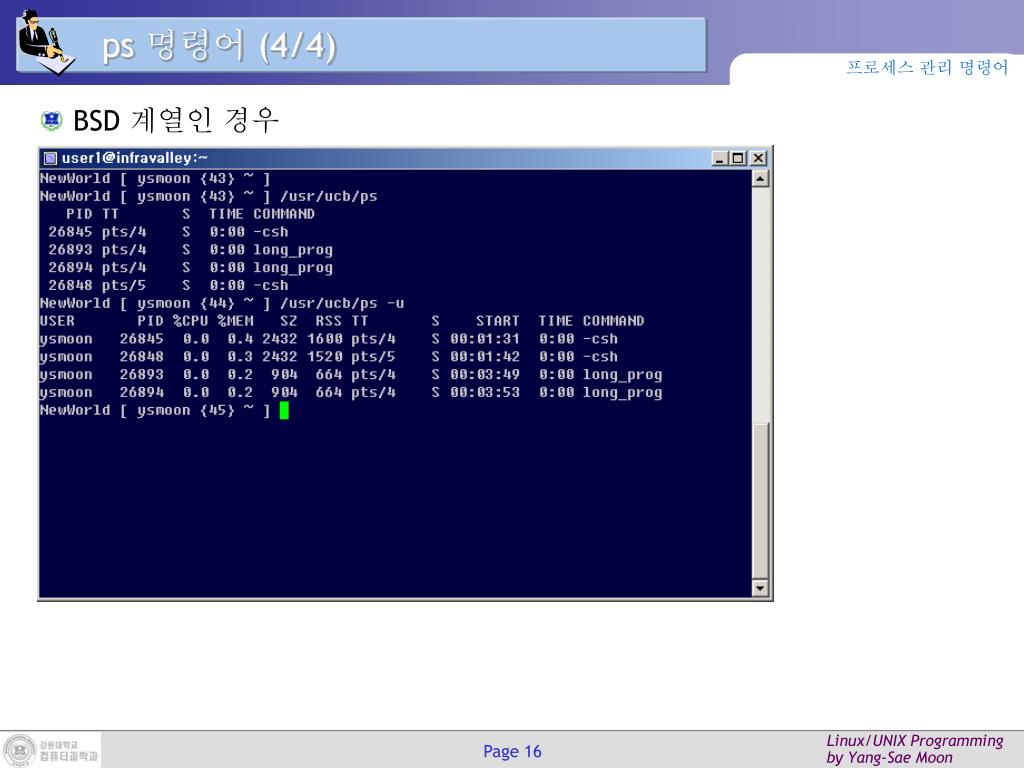The width and height of the screenshot is (1024, 768).
Task: Click the terminal scrollbar down arrow
Action: [760, 588]
